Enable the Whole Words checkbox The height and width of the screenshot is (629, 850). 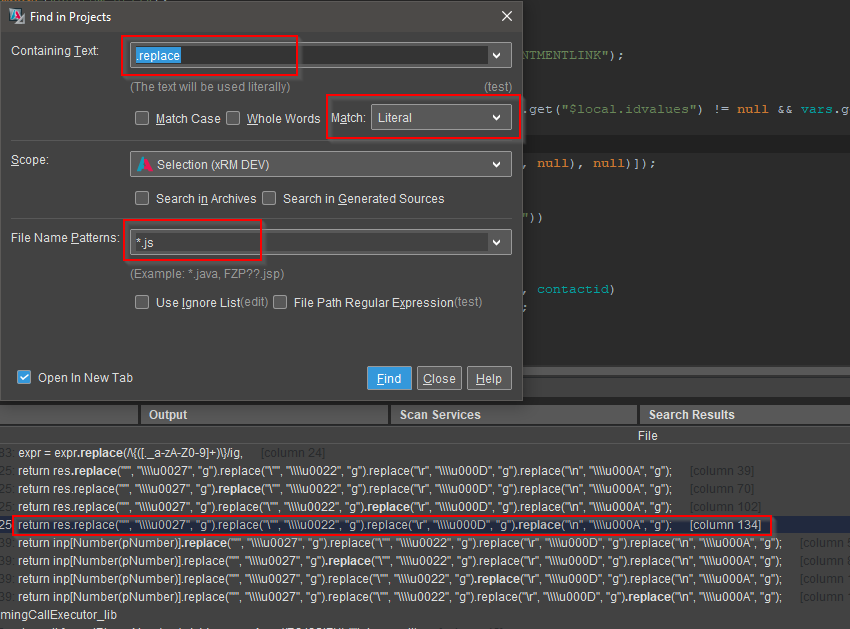(x=233, y=118)
